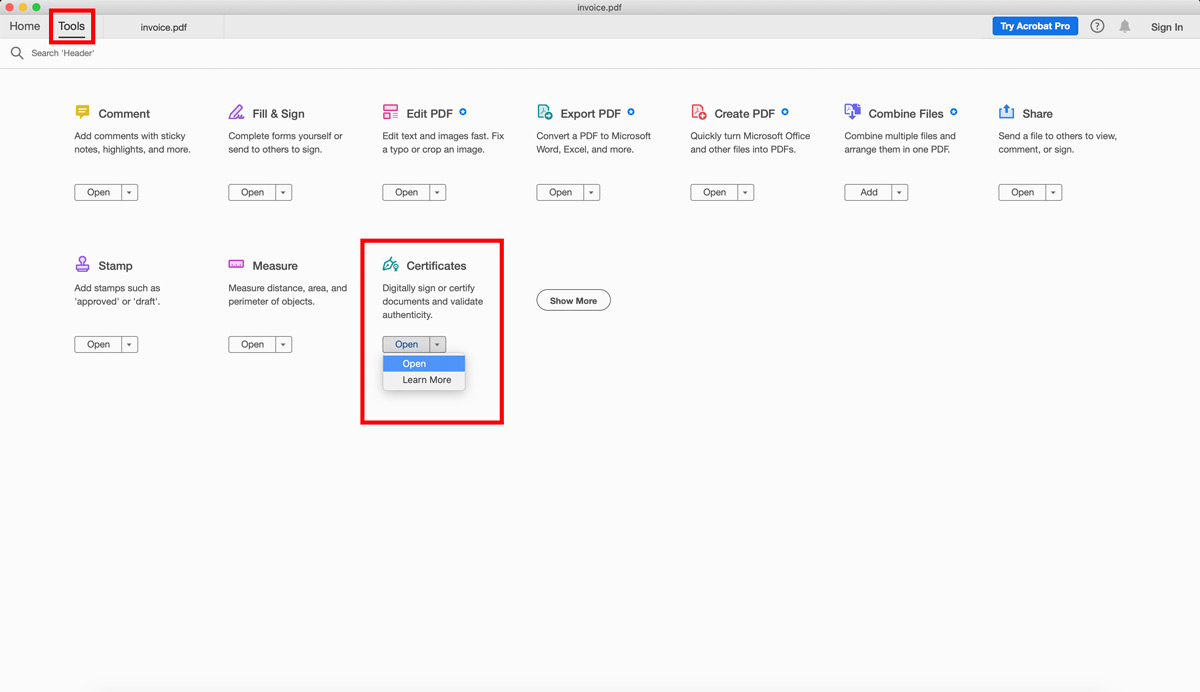
Task: Open the Comment tool
Action: 99,192
